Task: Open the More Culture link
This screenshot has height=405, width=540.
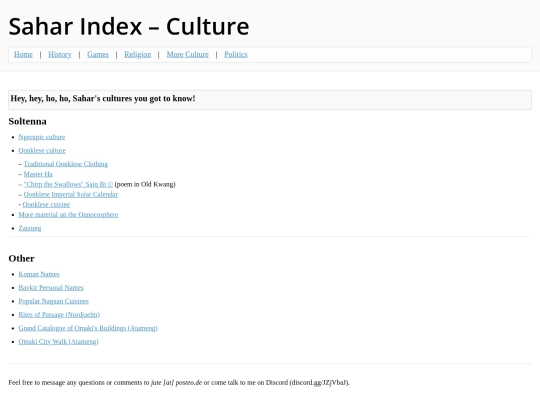Action: pyautogui.click(x=187, y=54)
